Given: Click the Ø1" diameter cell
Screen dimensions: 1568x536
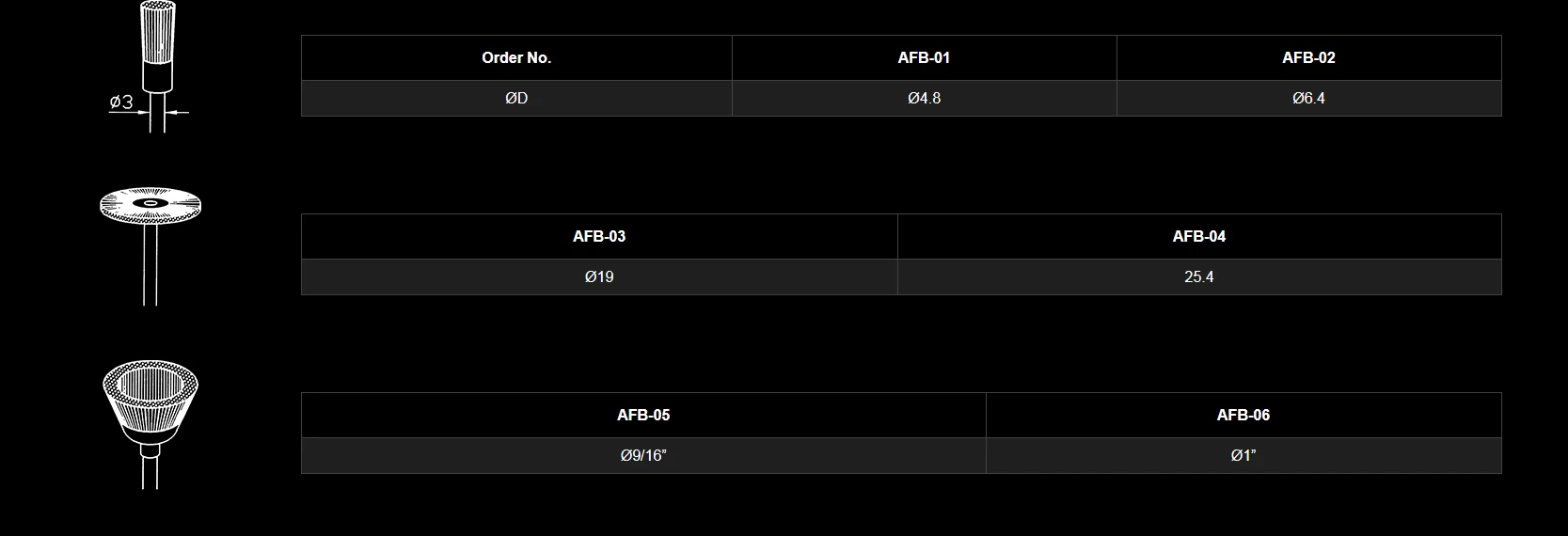Looking at the screenshot, I should click(1243, 456).
